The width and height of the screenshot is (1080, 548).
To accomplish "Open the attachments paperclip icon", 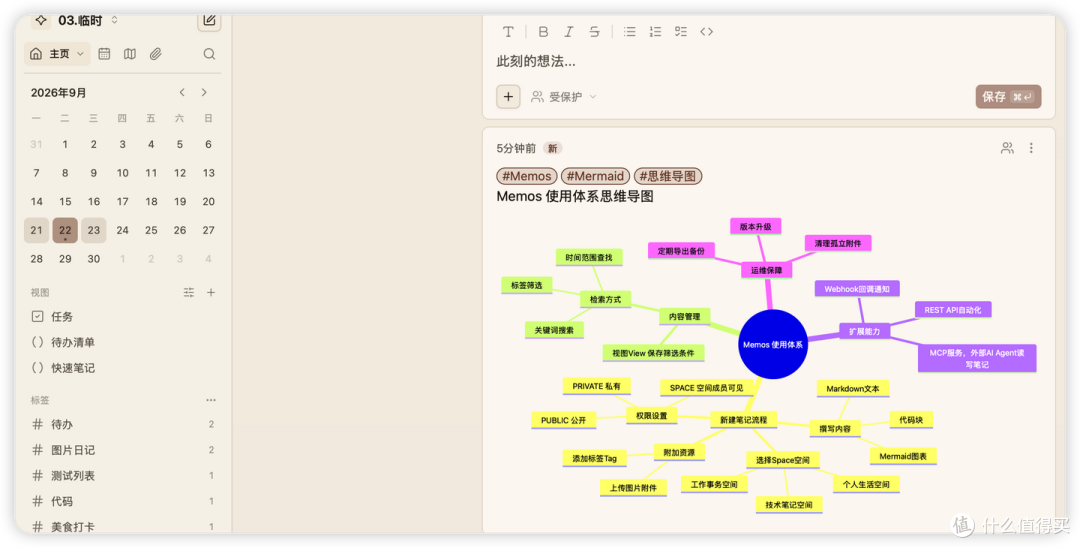I will pos(156,54).
